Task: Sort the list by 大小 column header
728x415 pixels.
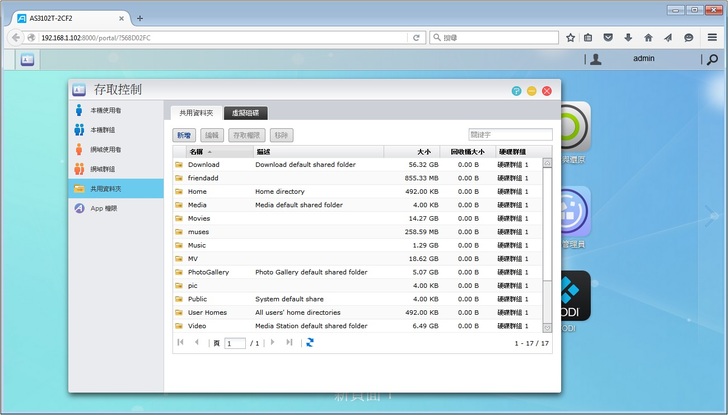Action: coord(423,151)
